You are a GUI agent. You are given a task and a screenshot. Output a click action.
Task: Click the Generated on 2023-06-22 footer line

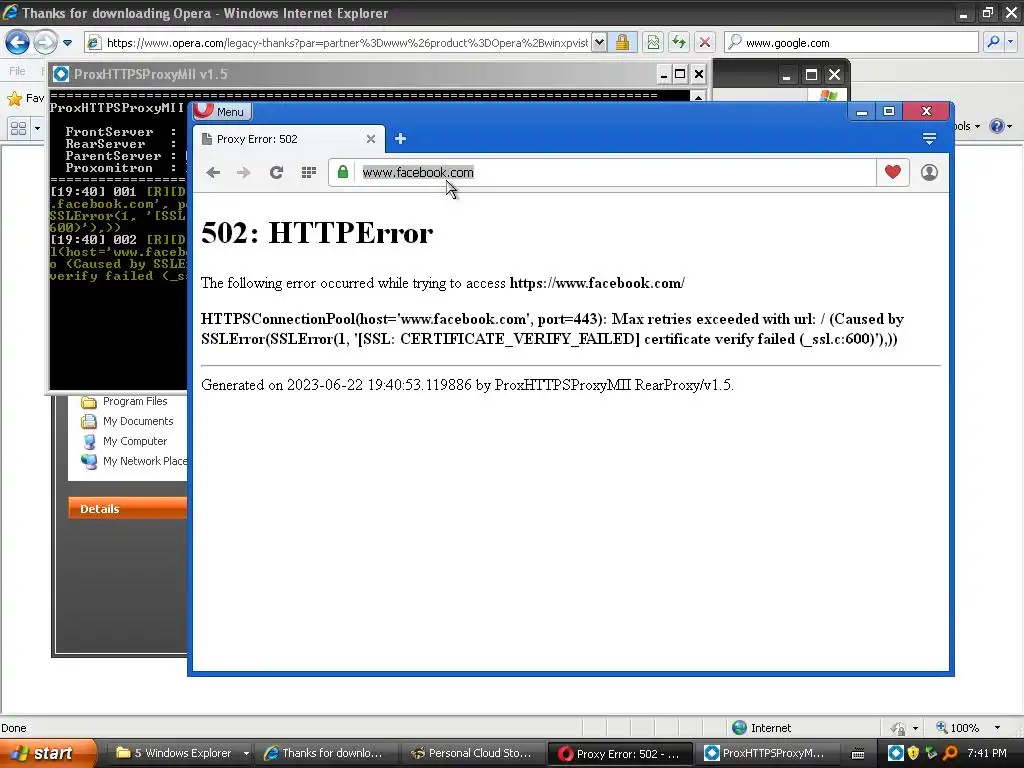tap(468, 385)
